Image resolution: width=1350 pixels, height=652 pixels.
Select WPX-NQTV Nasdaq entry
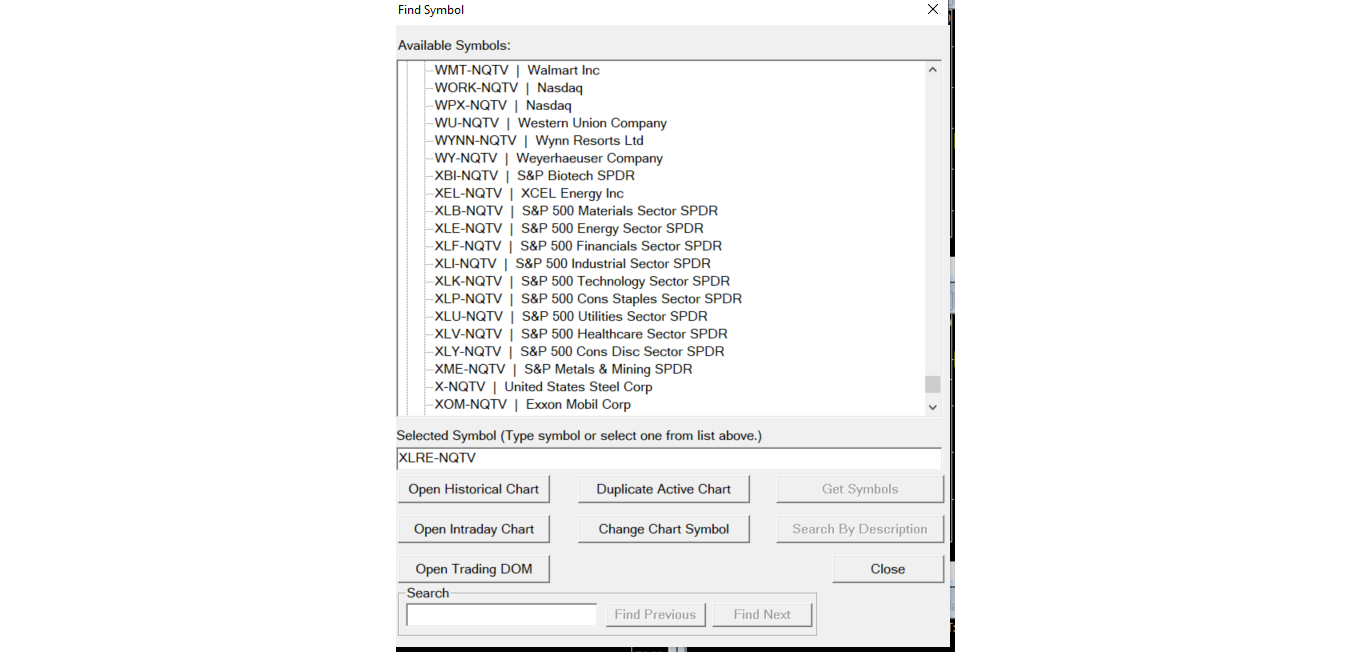coord(503,105)
